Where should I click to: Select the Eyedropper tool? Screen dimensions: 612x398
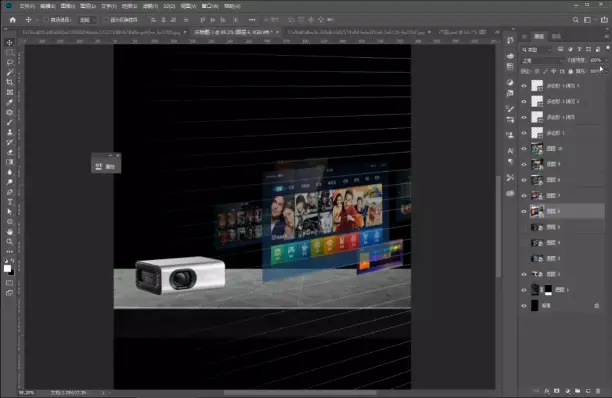pyautogui.click(x=10, y=102)
